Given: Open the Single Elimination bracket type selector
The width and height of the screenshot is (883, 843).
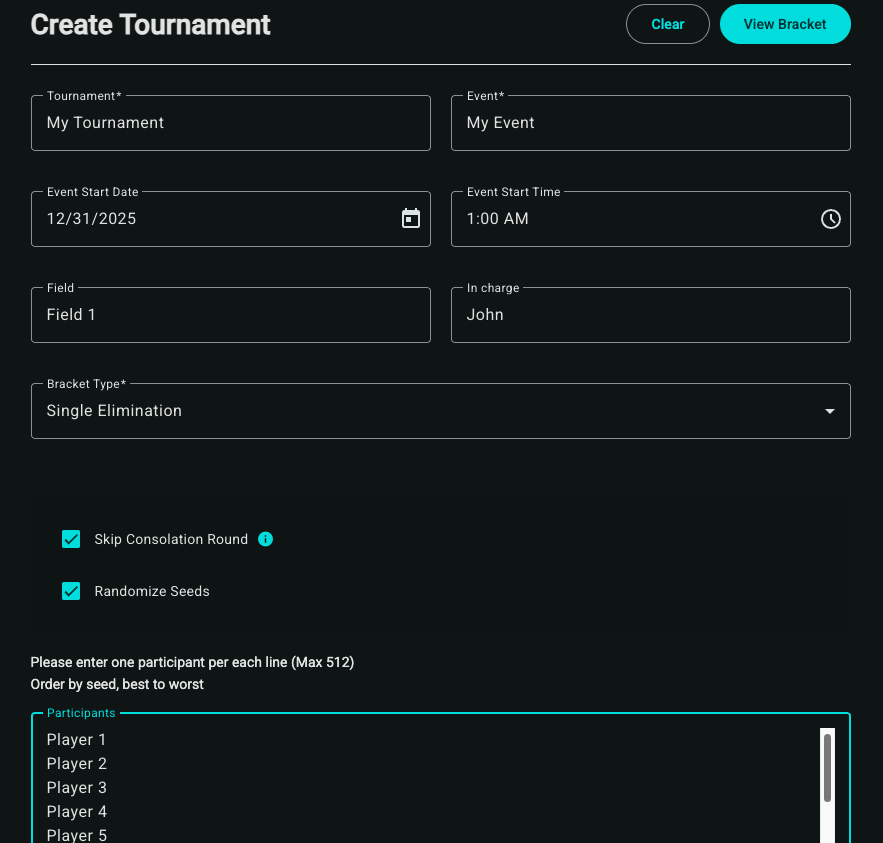Looking at the screenshot, I should click(x=441, y=410).
